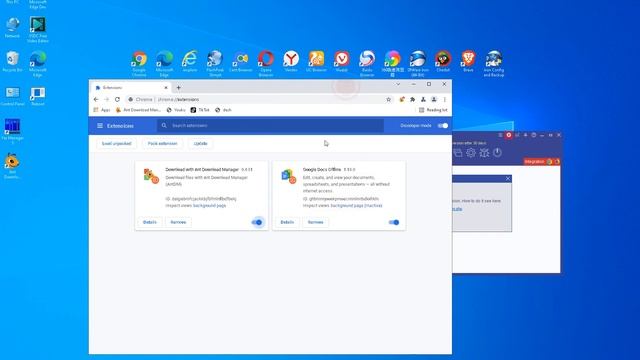This screenshot has height=360, width=640.
Task: Open the Youku bookmark
Action: (176, 110)
